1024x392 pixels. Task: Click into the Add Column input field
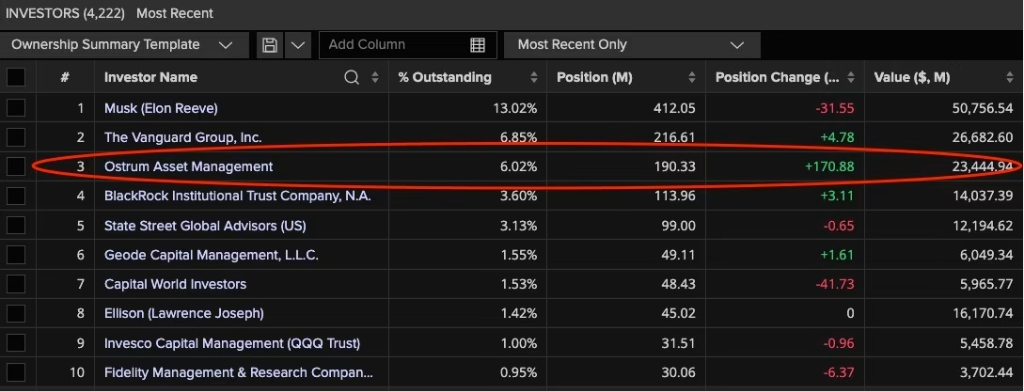[x=394, y=45]
